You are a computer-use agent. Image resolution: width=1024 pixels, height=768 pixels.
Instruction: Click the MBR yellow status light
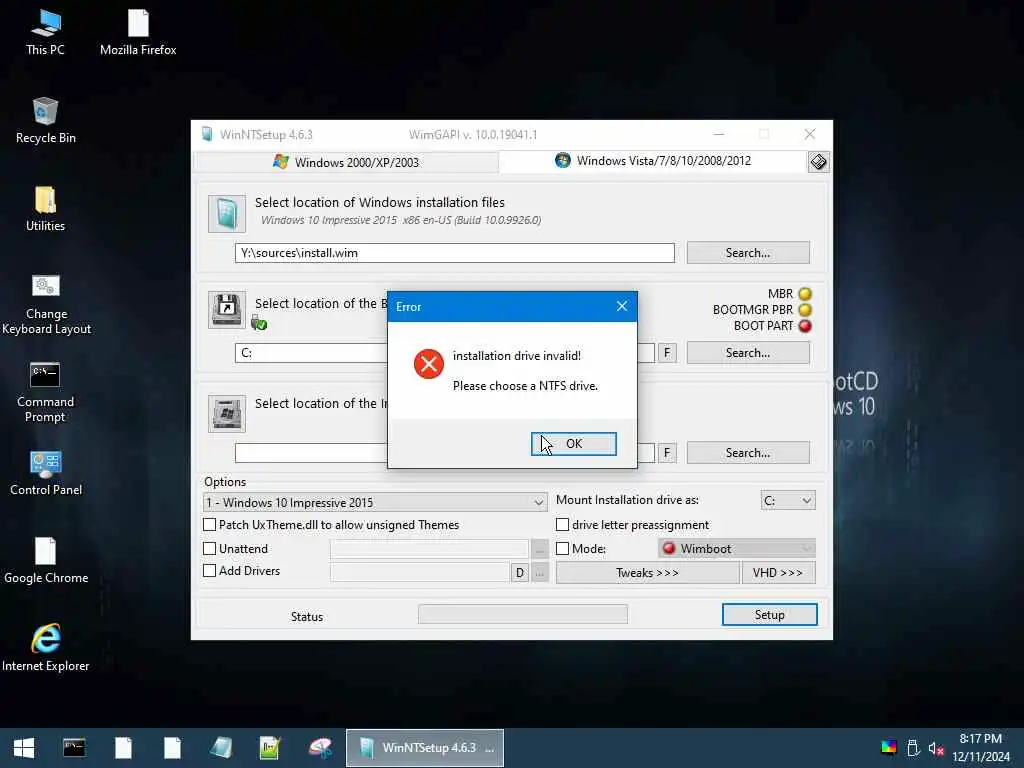coord(805,294)
